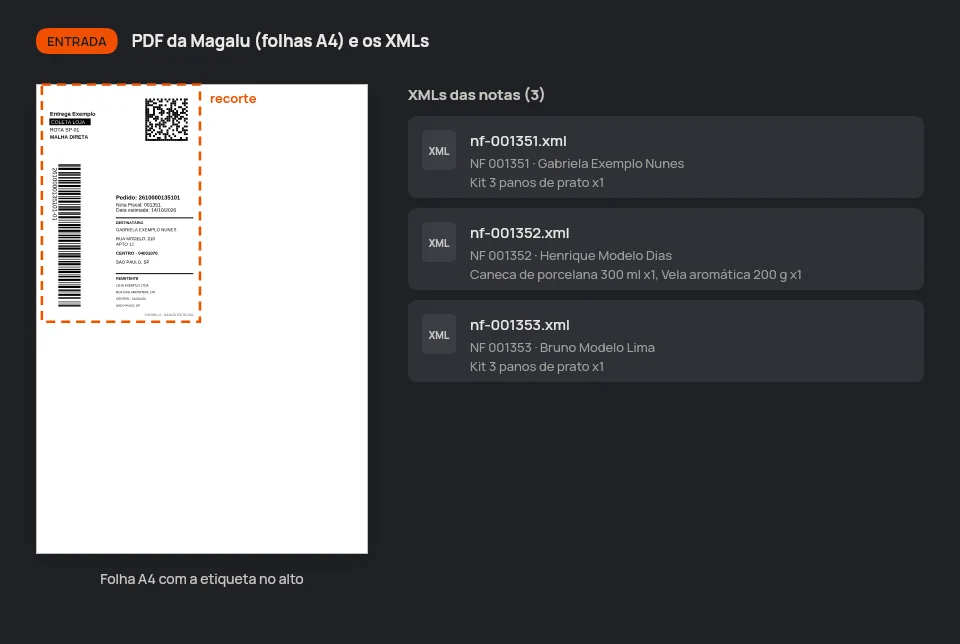This screenshot has width=960, height=644.
Task: Click the 'GABRIELA EXEMPLO NUNES' recipient line on the label
Action: point(146,230)
